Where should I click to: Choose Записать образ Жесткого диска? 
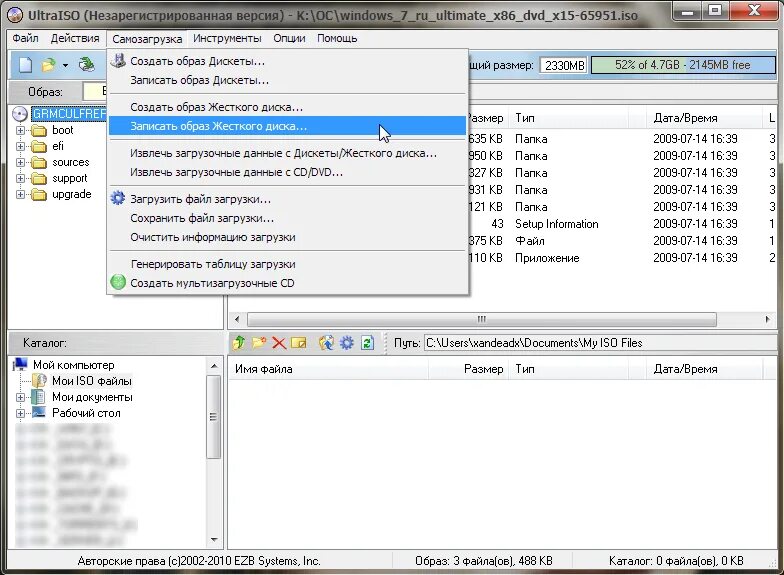coord(288,126)
